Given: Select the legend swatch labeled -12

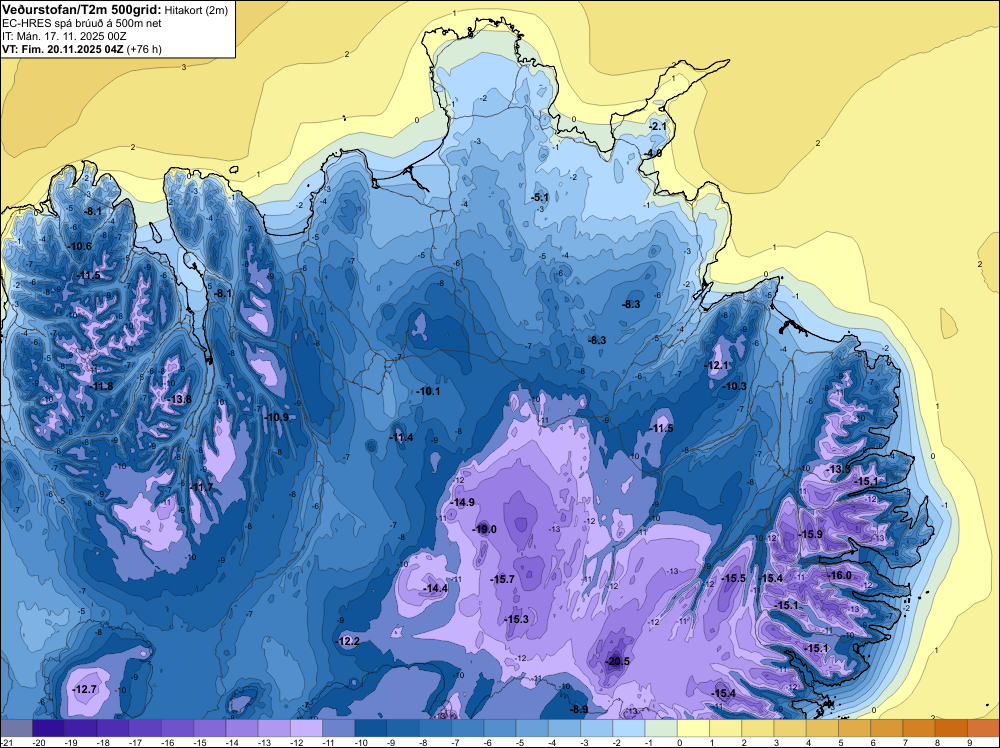Looking at the screenshot, I should point(306,728).
